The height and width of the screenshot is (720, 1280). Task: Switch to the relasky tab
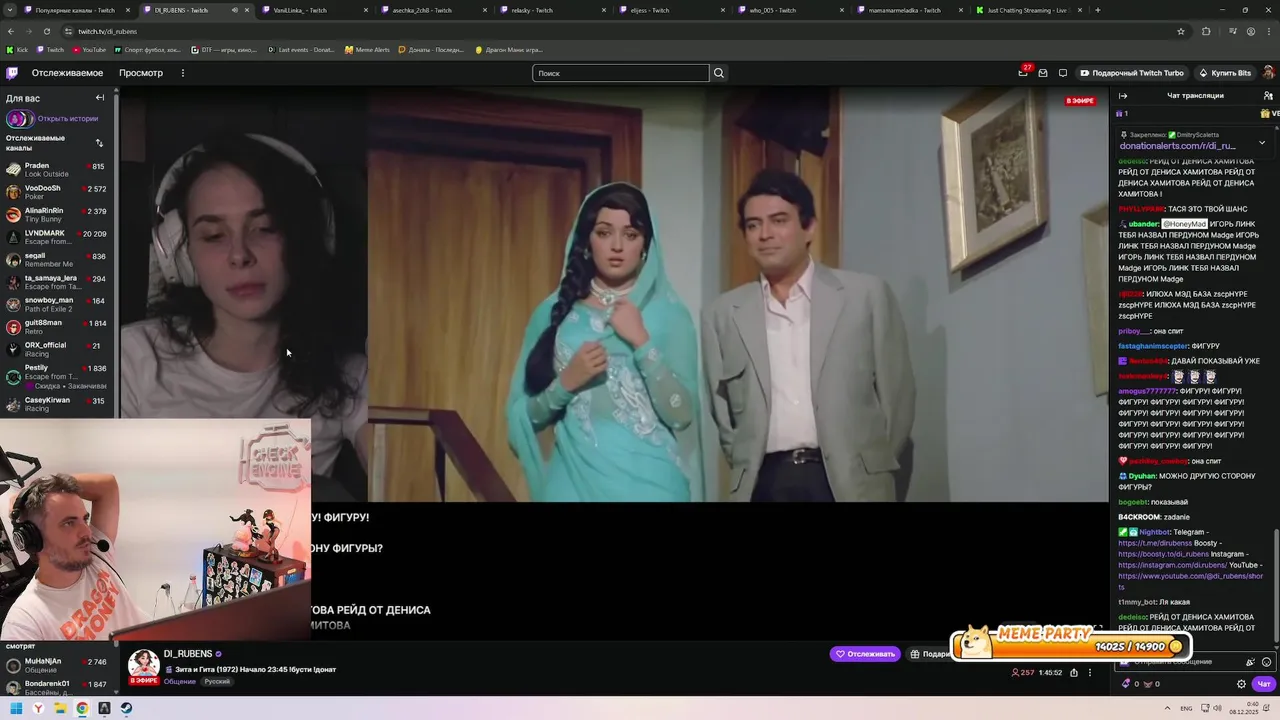coord(552,10)
